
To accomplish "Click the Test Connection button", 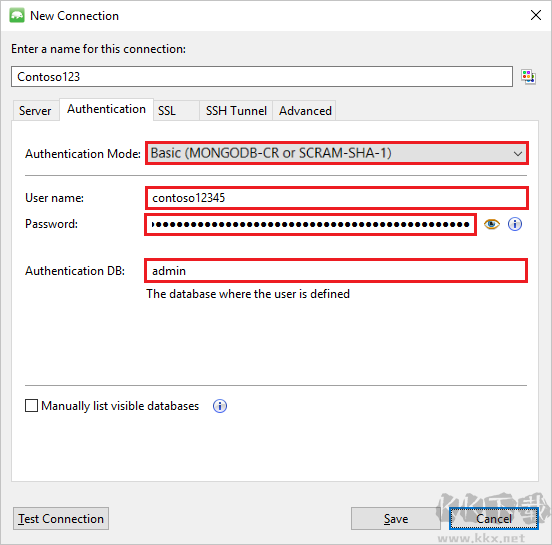I will (61, 519).
